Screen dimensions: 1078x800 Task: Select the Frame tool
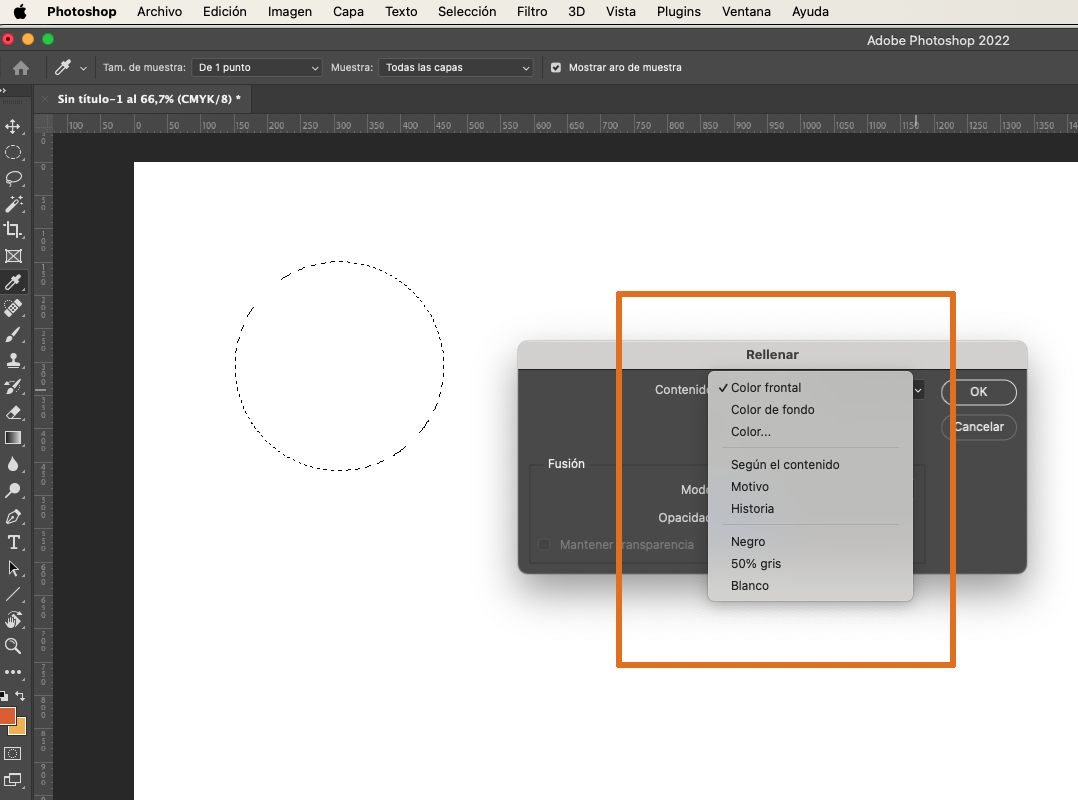pos(13,256)
